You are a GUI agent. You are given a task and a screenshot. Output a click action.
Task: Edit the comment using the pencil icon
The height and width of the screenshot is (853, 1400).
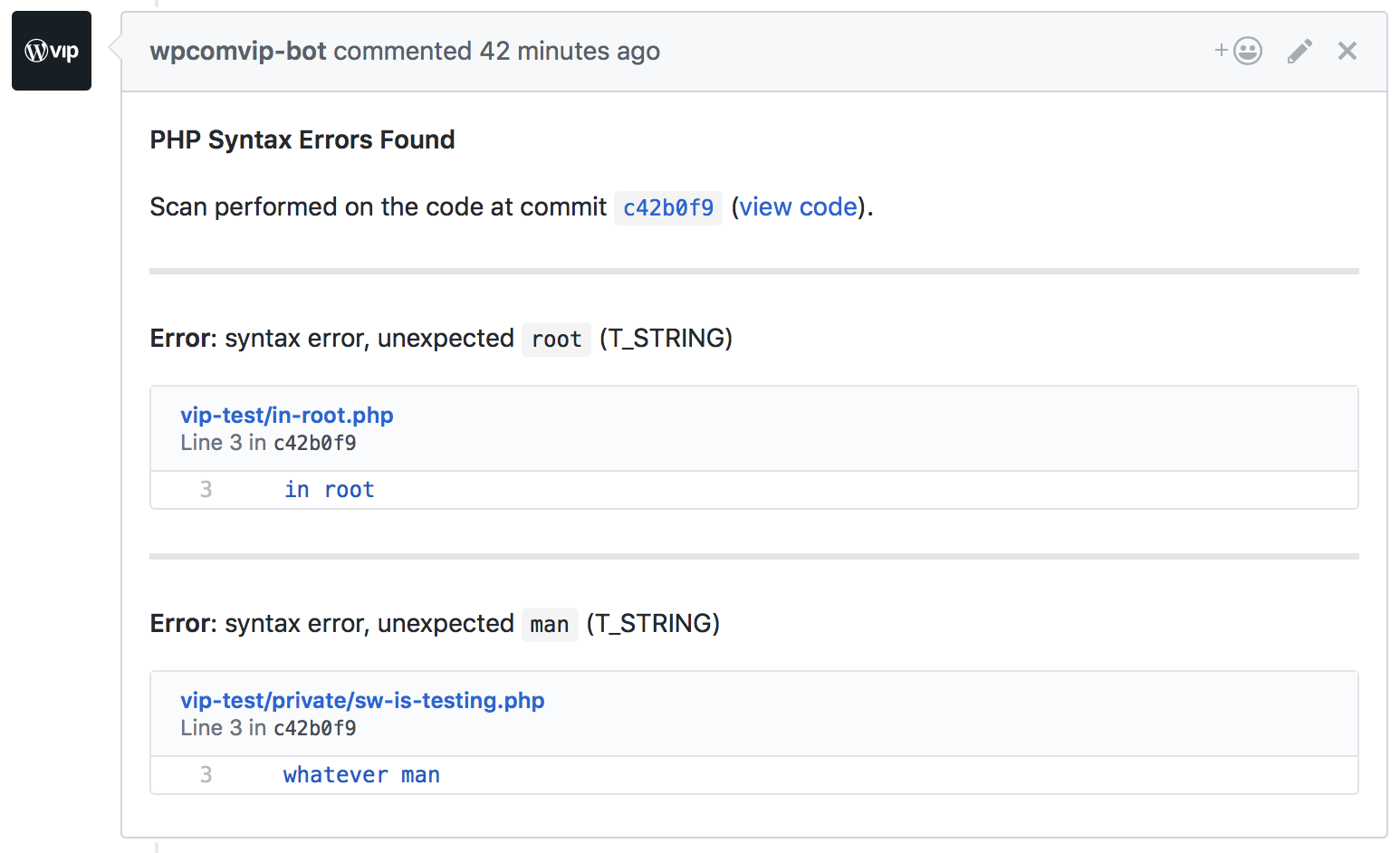[x=1299, y=52]
